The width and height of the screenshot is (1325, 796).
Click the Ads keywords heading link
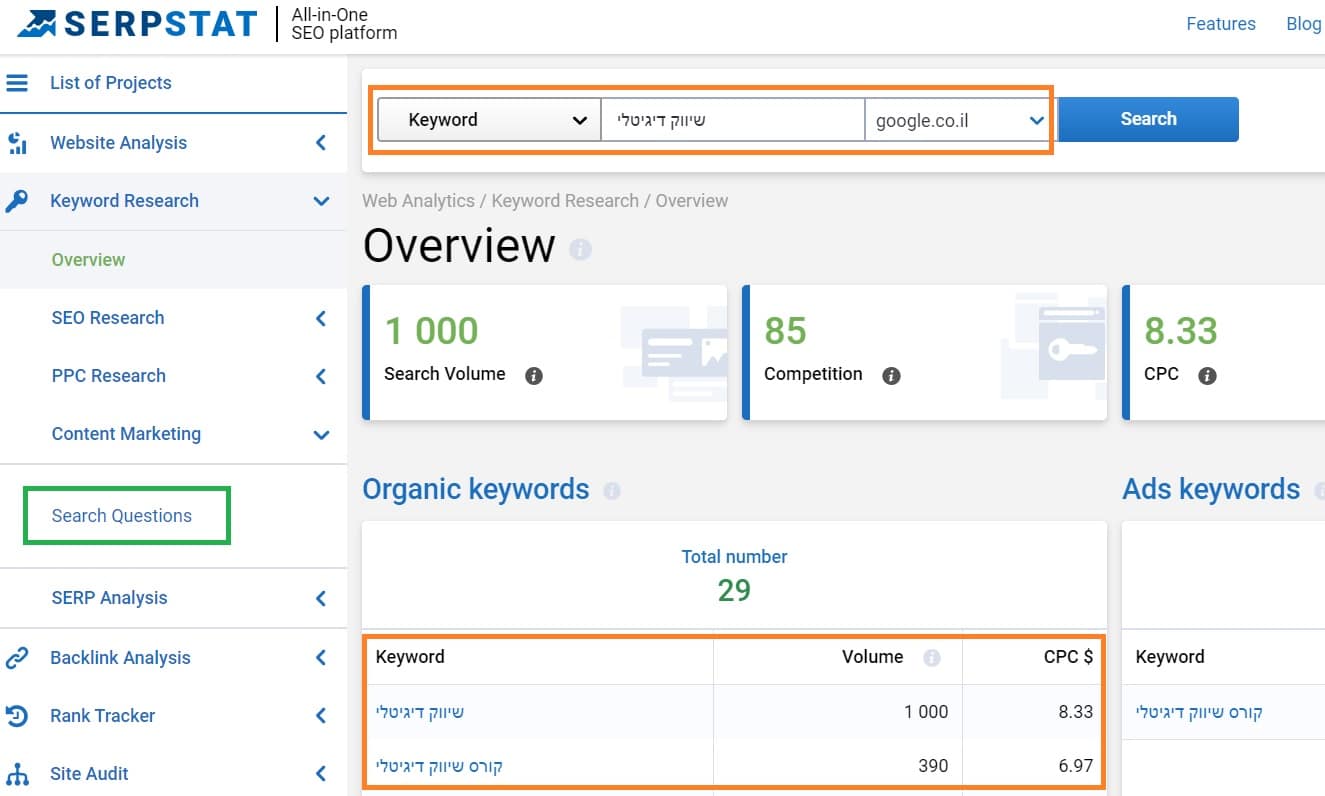pyautogui.click(x=1211, y=489)
